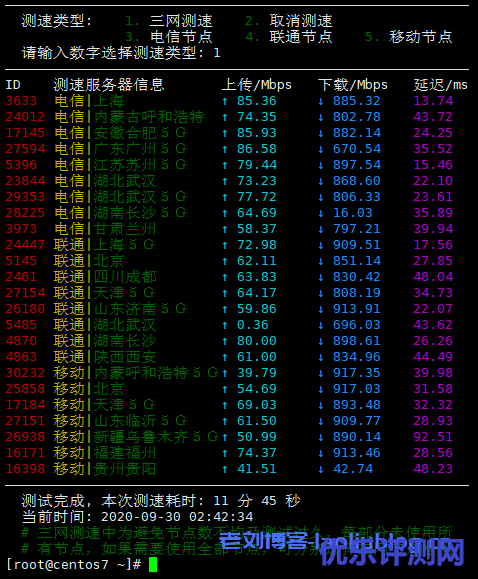This screenshot has width=478, height=579.
Task: Click the '陕西西安' server name
Action: point(125,357)
